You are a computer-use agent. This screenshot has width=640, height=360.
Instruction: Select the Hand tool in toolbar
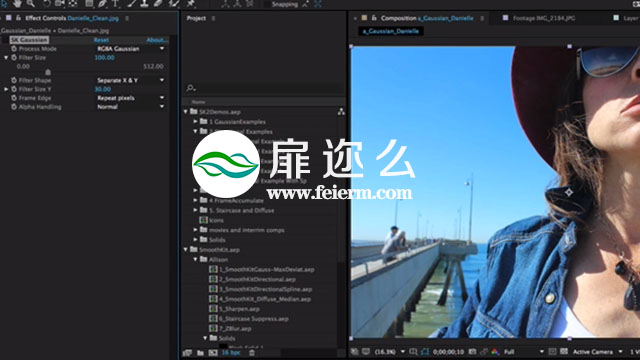17,4
